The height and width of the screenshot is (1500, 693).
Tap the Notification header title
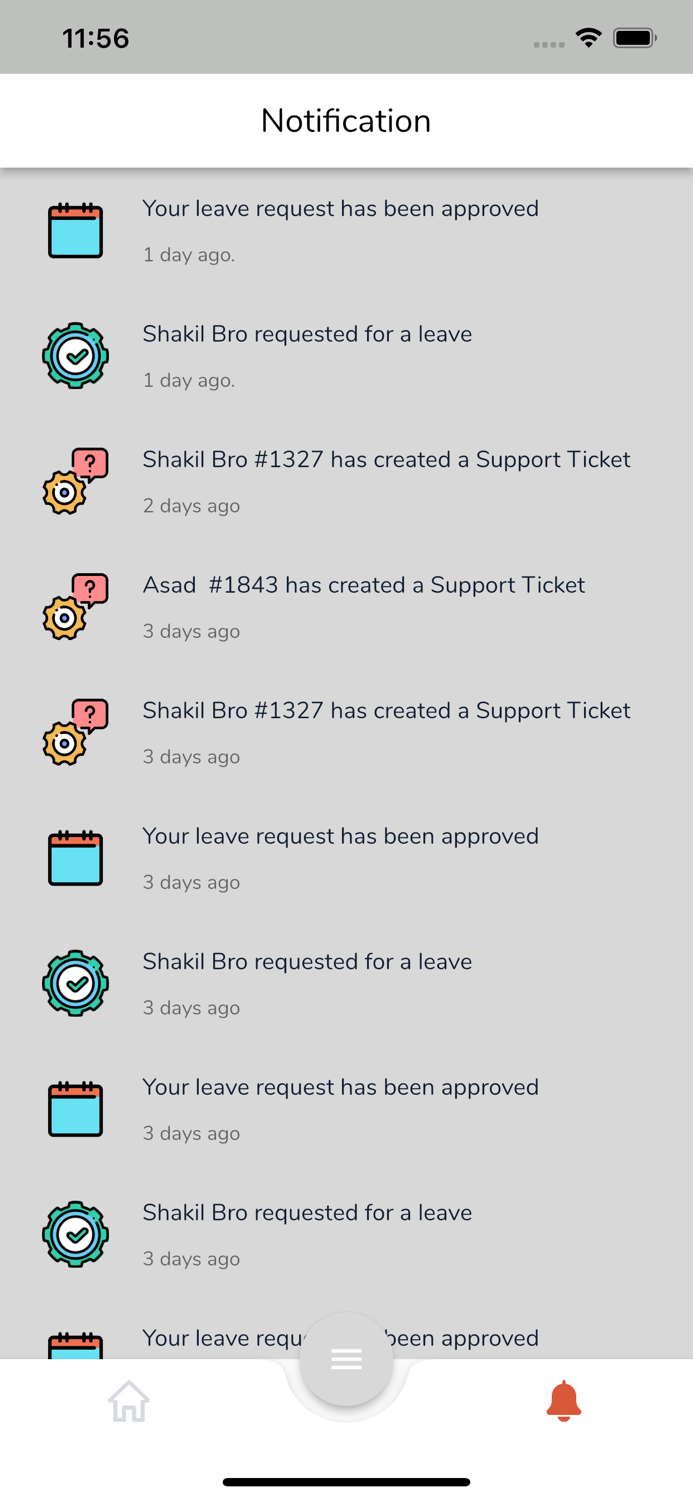coord(346,121)
